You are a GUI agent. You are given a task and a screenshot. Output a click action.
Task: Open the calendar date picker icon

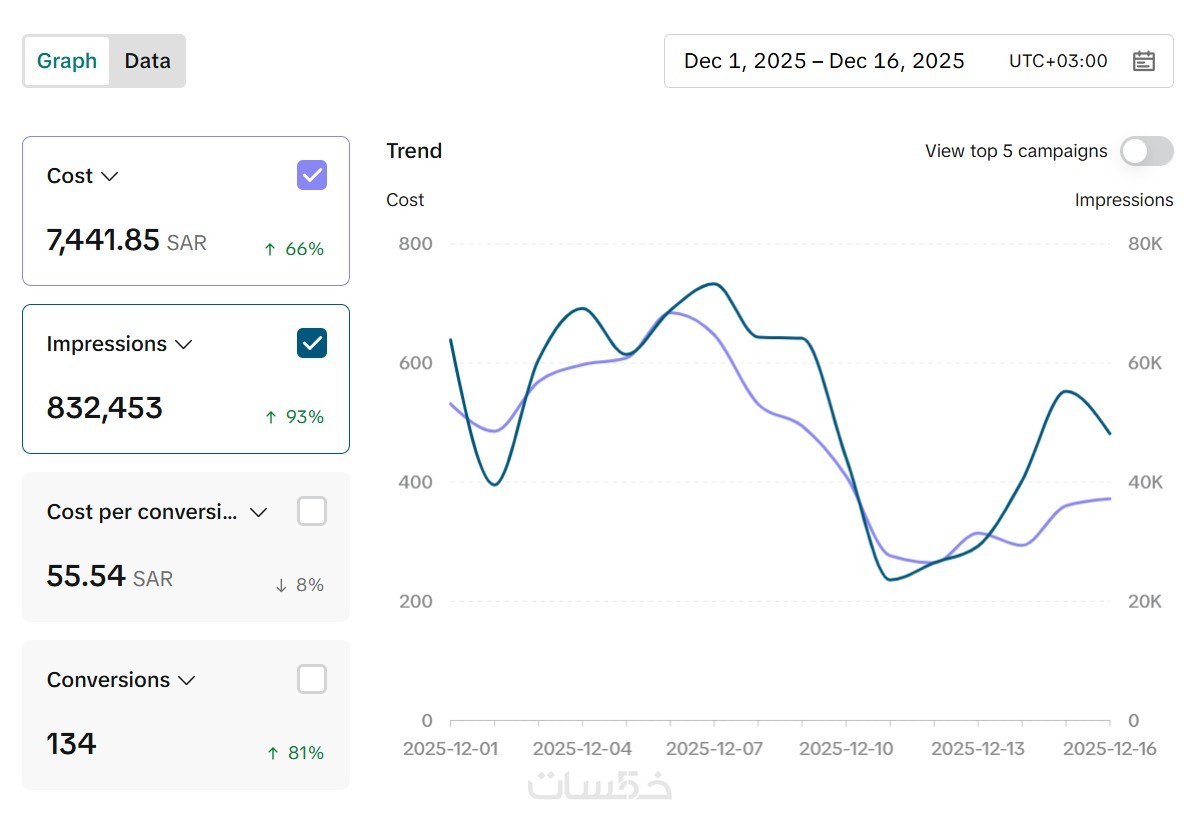click(1143, 61)
